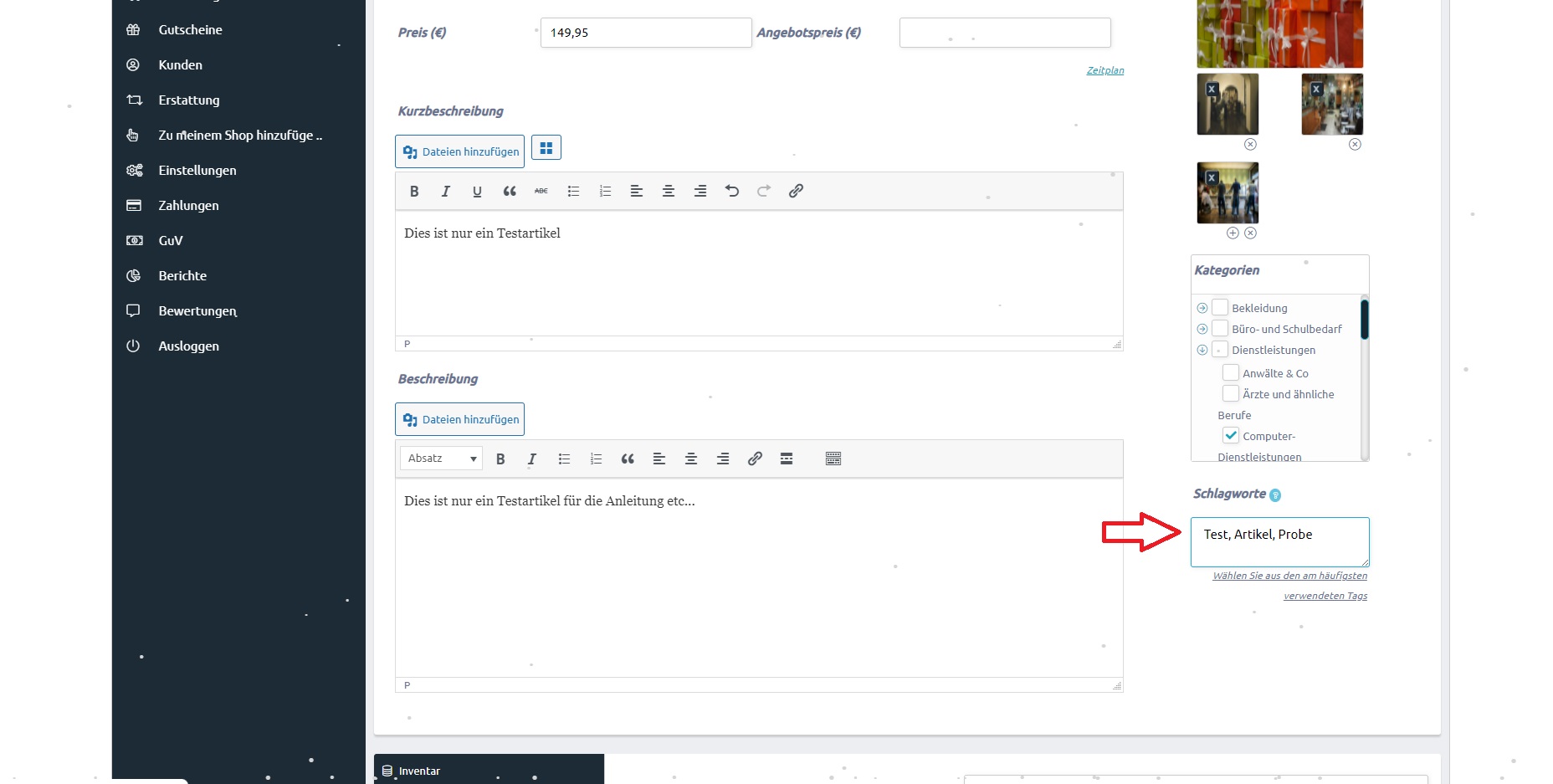Expand the Büro- und Schulbedarf arrow
This screenshot has height=784, width=1553.
(1202, 329)
